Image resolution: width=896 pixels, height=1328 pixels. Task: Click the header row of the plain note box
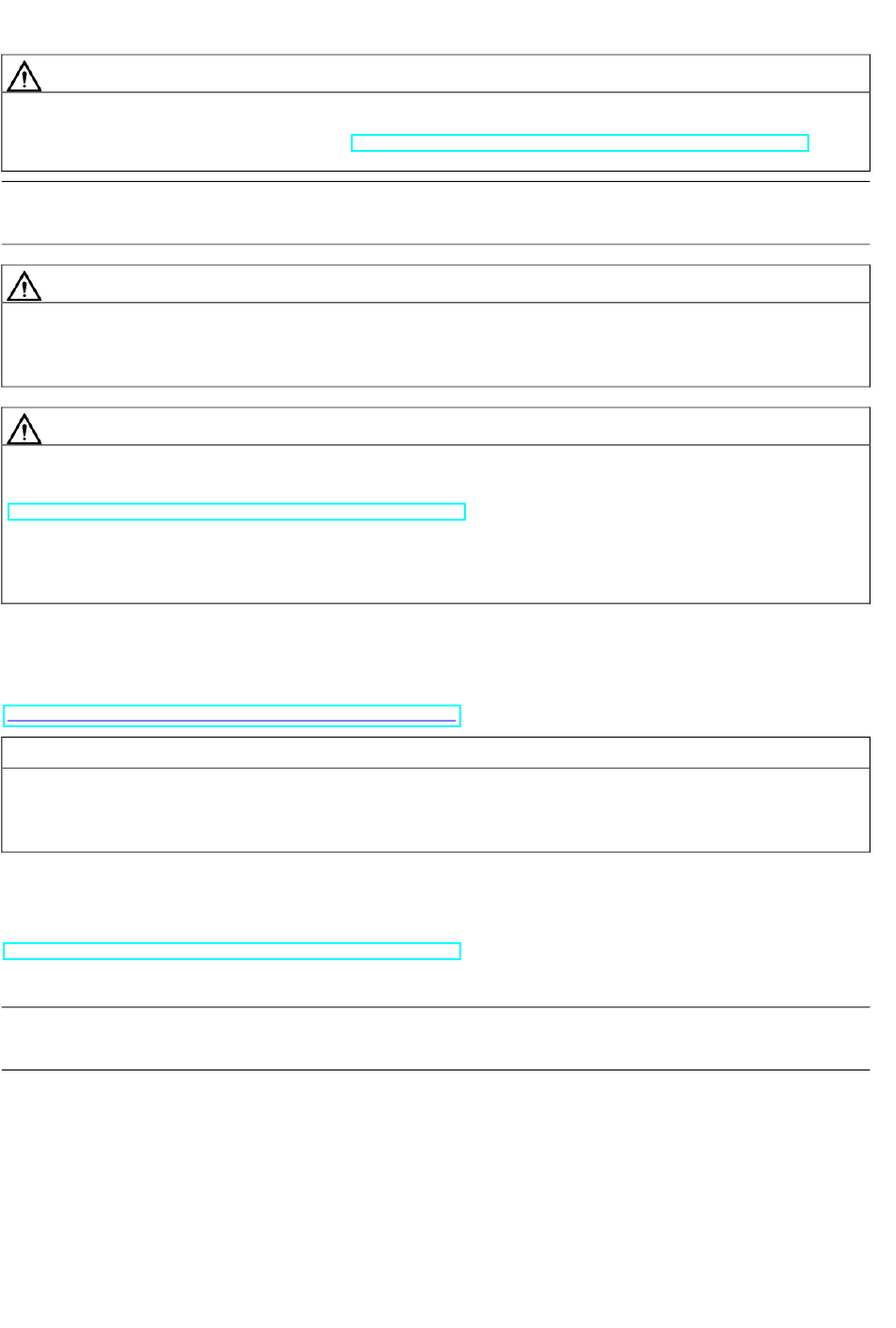pos(436,753)
